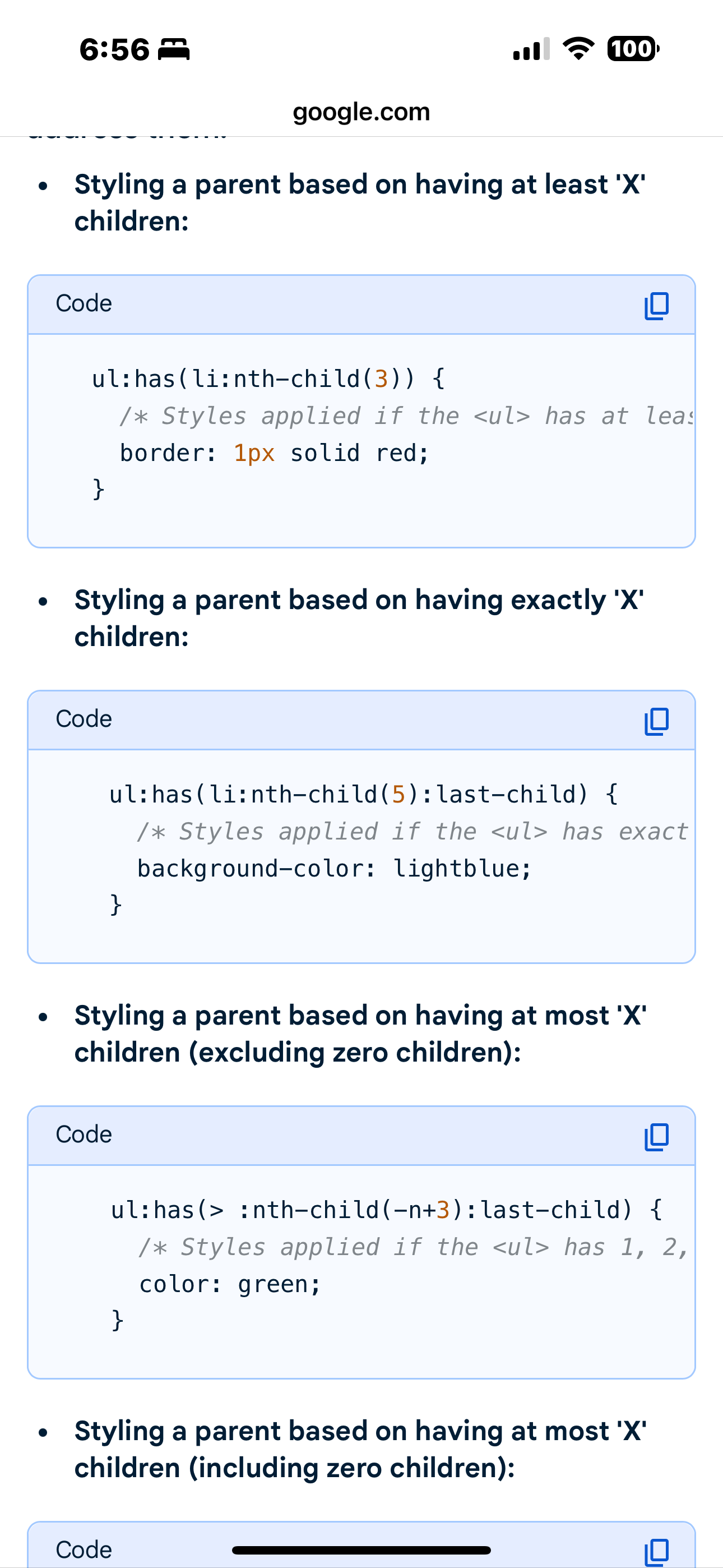Copy the first nth-child(3) code block
Viewport: 723px width, 1568px height.
(656, 306)
